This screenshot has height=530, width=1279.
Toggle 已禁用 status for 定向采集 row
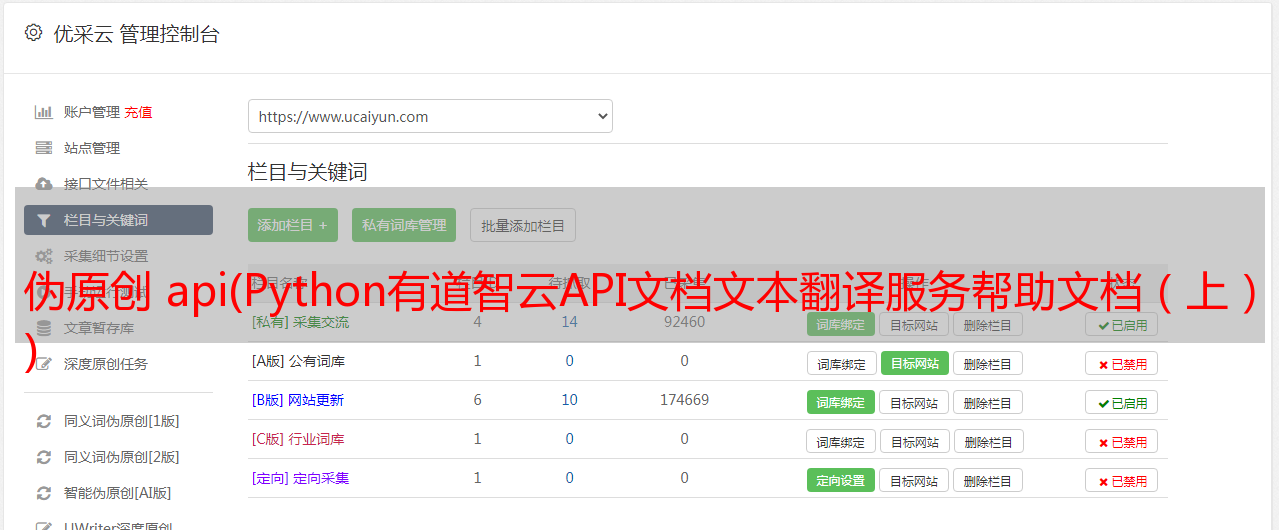click(x=1121, y=481)
